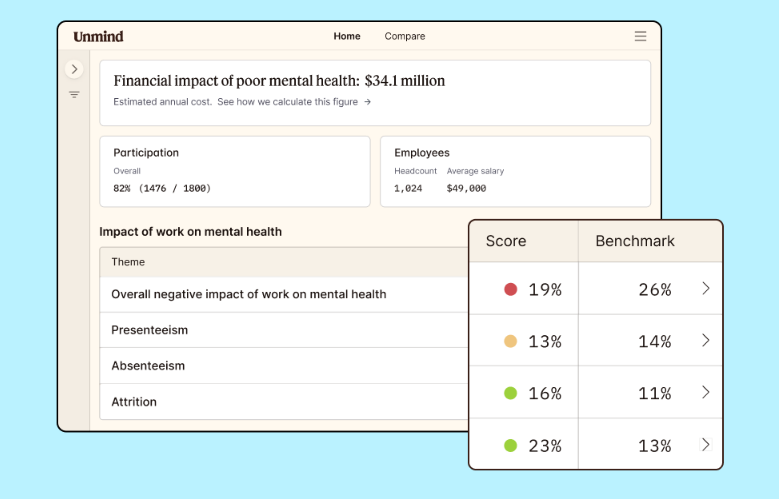Expand the sidebar with arrow button
The image size is (779, 499).
click(x=74, y=69)
